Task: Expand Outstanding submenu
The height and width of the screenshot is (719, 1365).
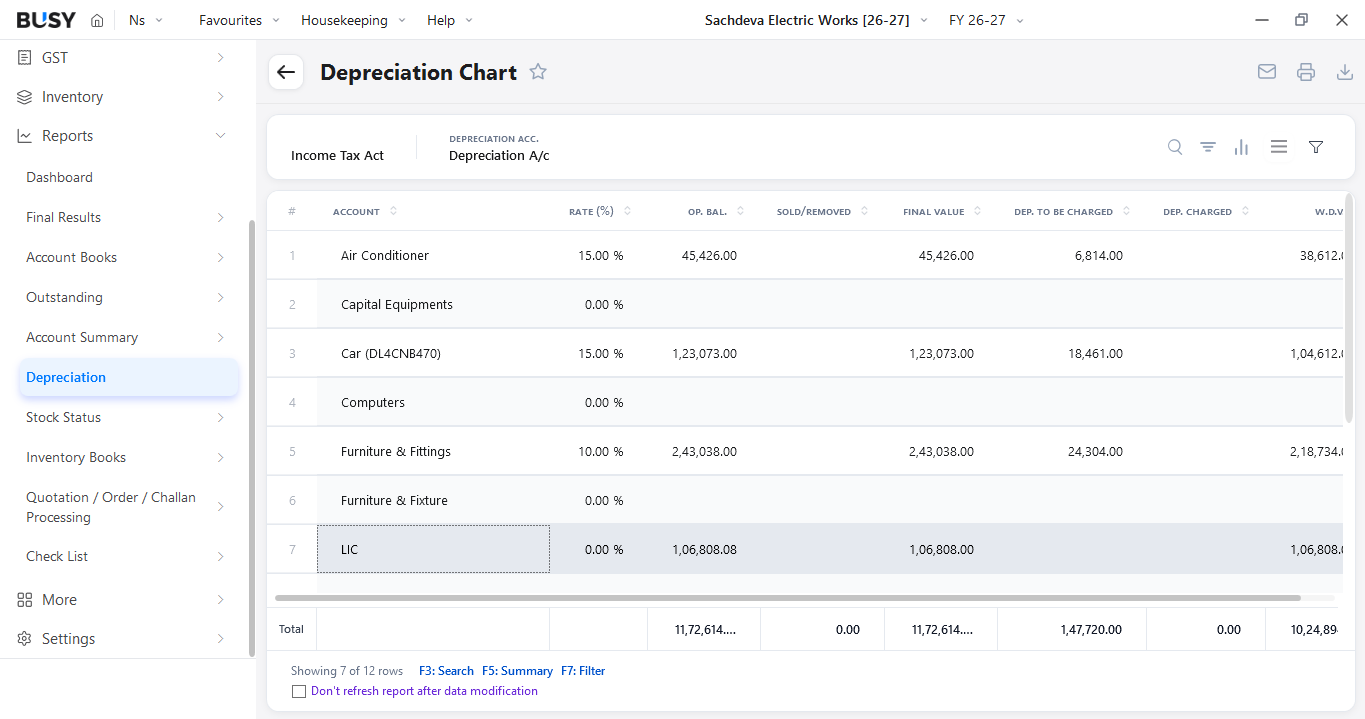Action: 220,297
